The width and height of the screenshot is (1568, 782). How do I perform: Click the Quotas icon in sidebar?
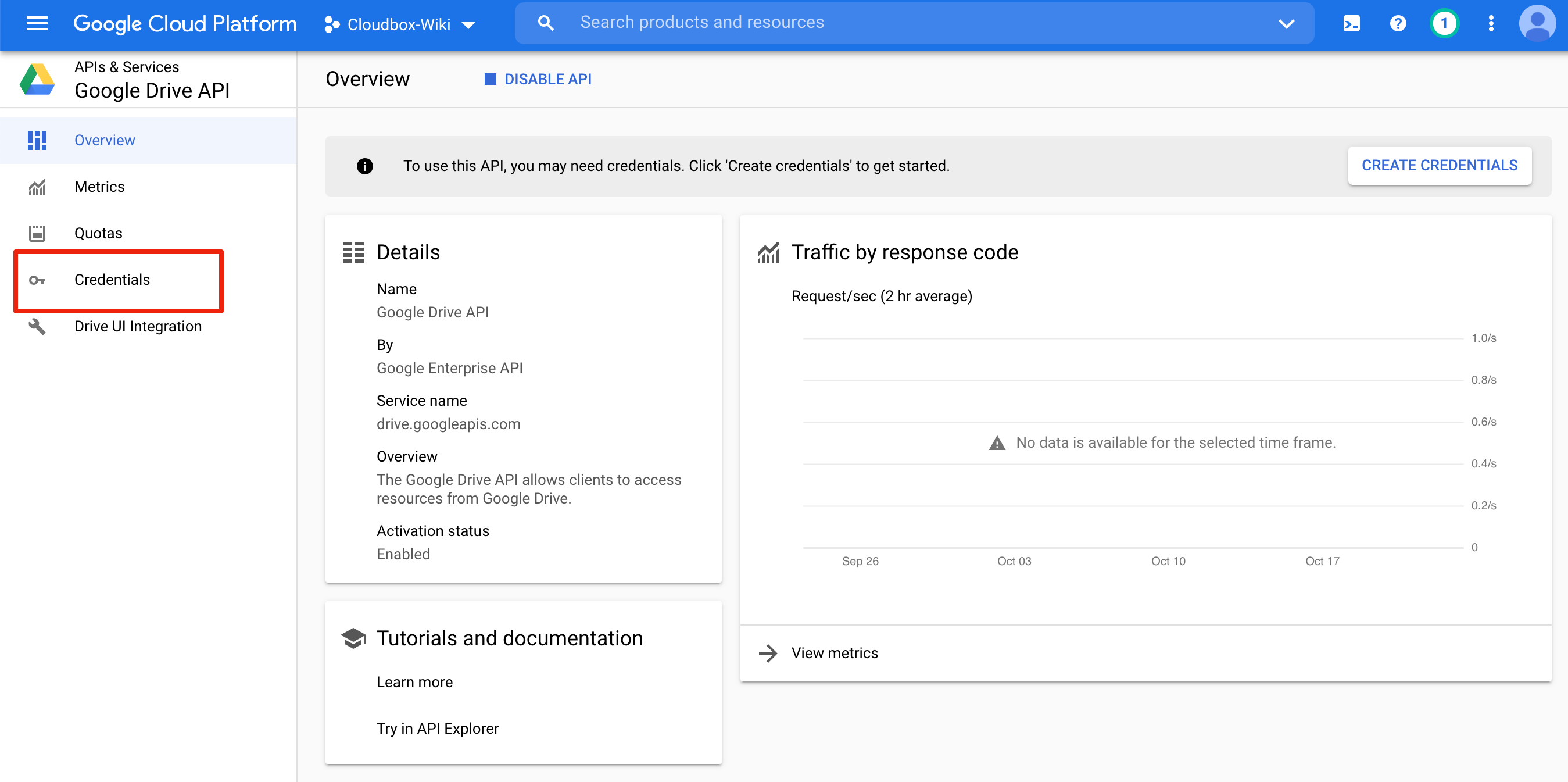point(37,234)
